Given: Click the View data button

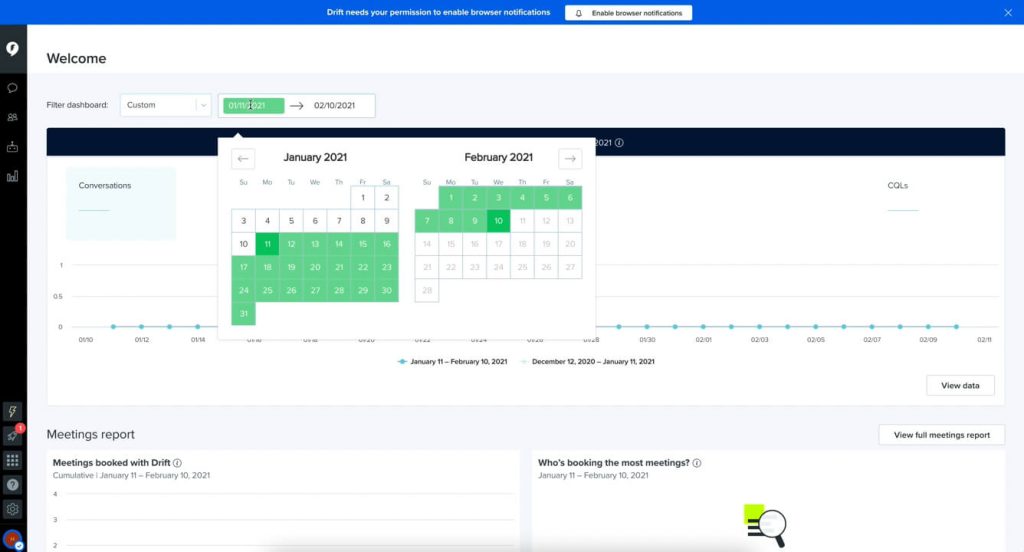Looking at the screenshot, I should coord(960,385).
